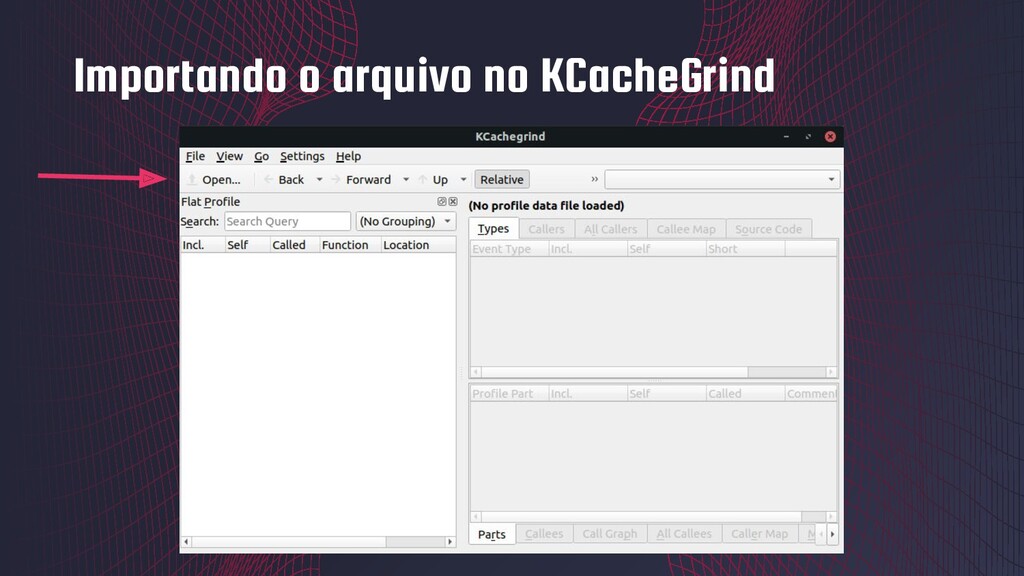Image resolution: width=1024 pixels, height=576 pixels.
Task: Open the (No Grouping) dropdown
Action: (x=406, y=221)
